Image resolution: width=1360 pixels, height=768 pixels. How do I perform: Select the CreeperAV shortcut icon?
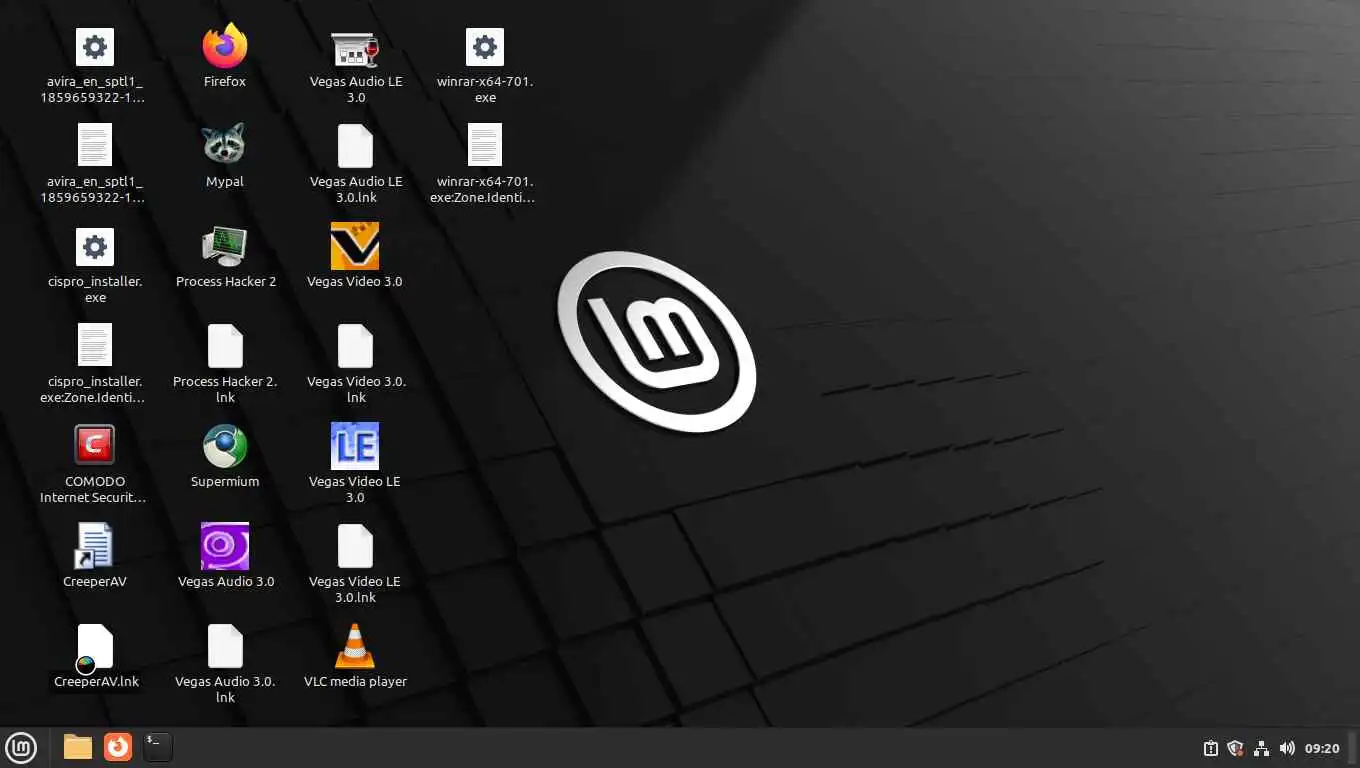click(95, 546)
